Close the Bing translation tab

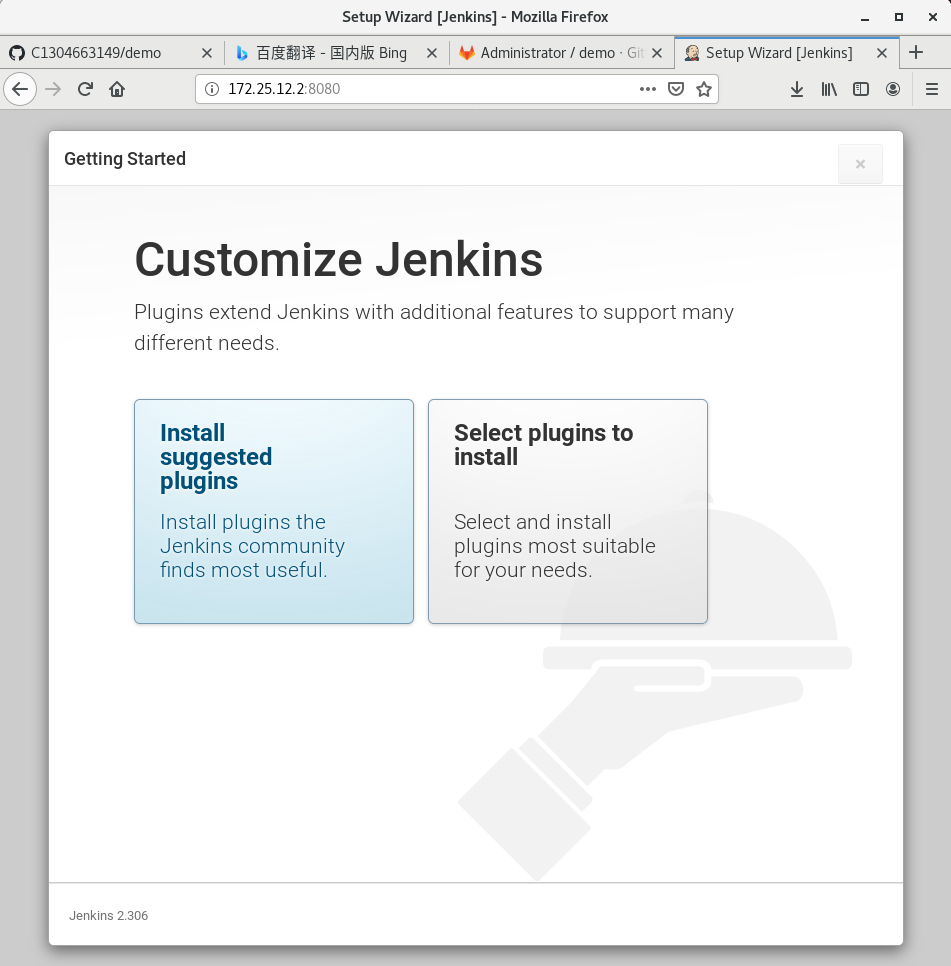click(432, 54)
